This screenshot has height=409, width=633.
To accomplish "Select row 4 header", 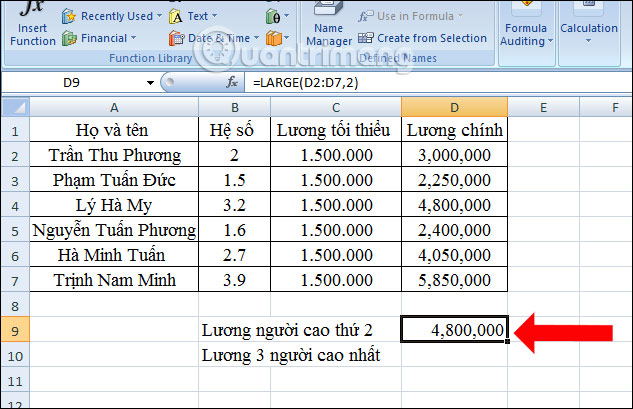I will (15, 205).
